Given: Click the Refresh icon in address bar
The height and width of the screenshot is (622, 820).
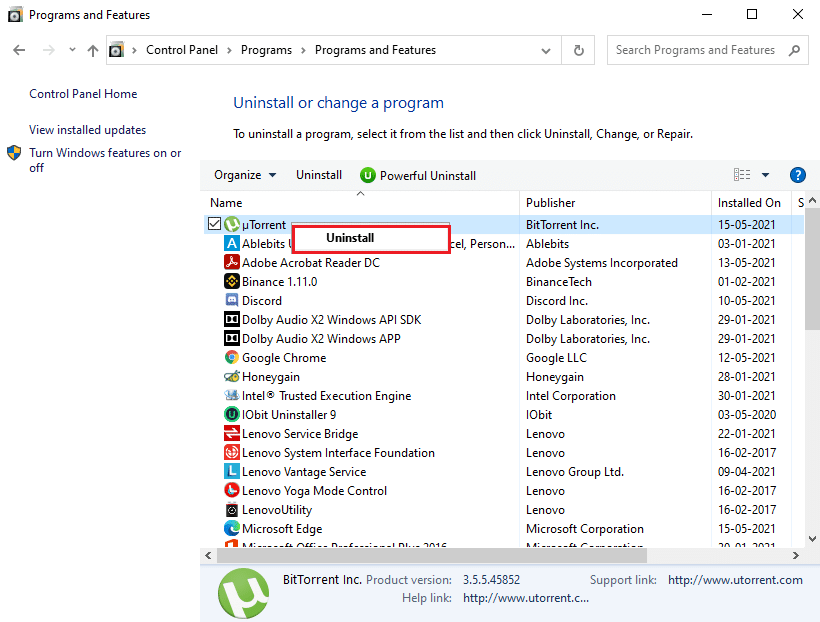Looking at the screenshot, I should coord(578,49).
